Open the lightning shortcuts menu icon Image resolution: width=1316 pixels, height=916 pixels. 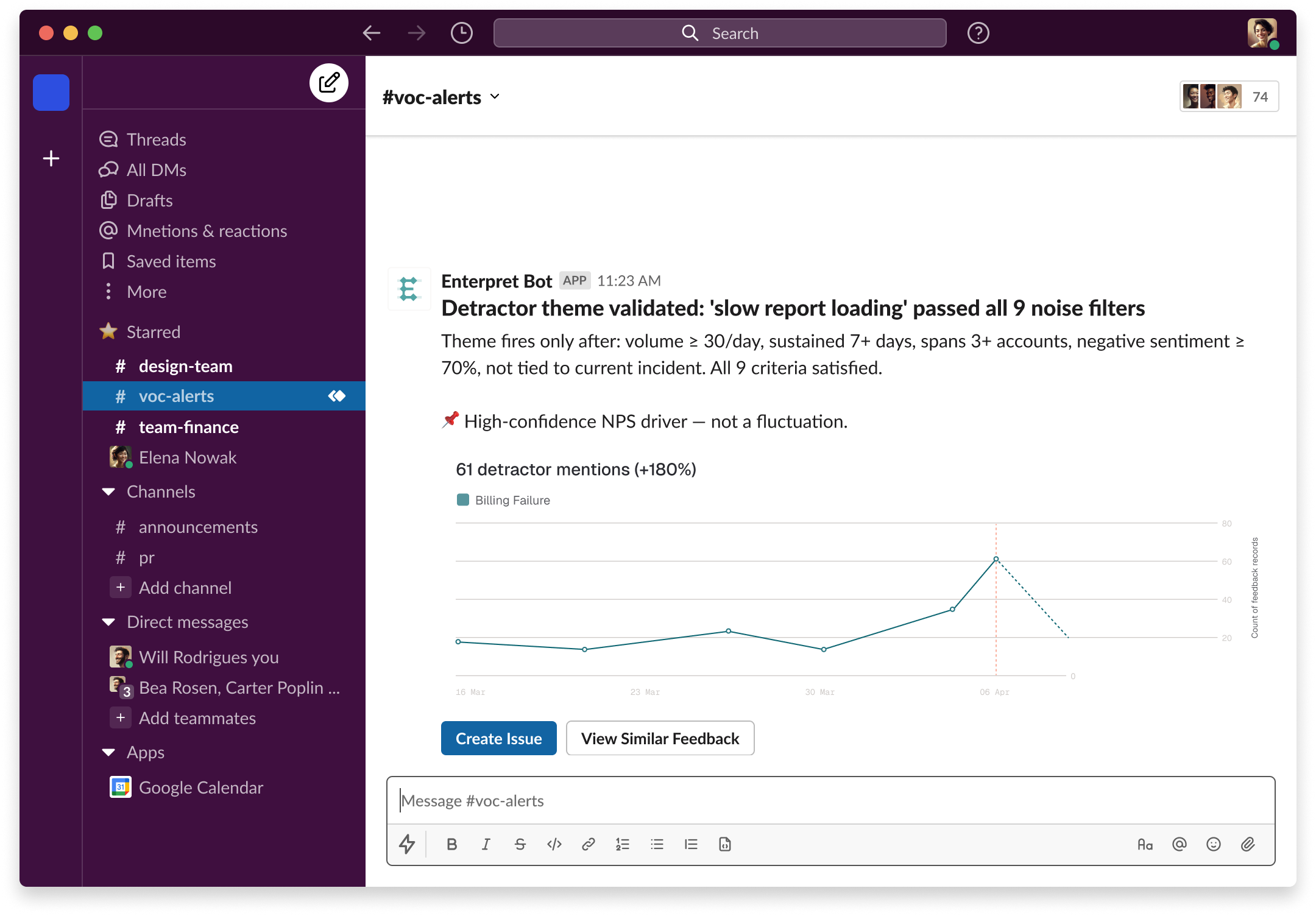point(407,844)
